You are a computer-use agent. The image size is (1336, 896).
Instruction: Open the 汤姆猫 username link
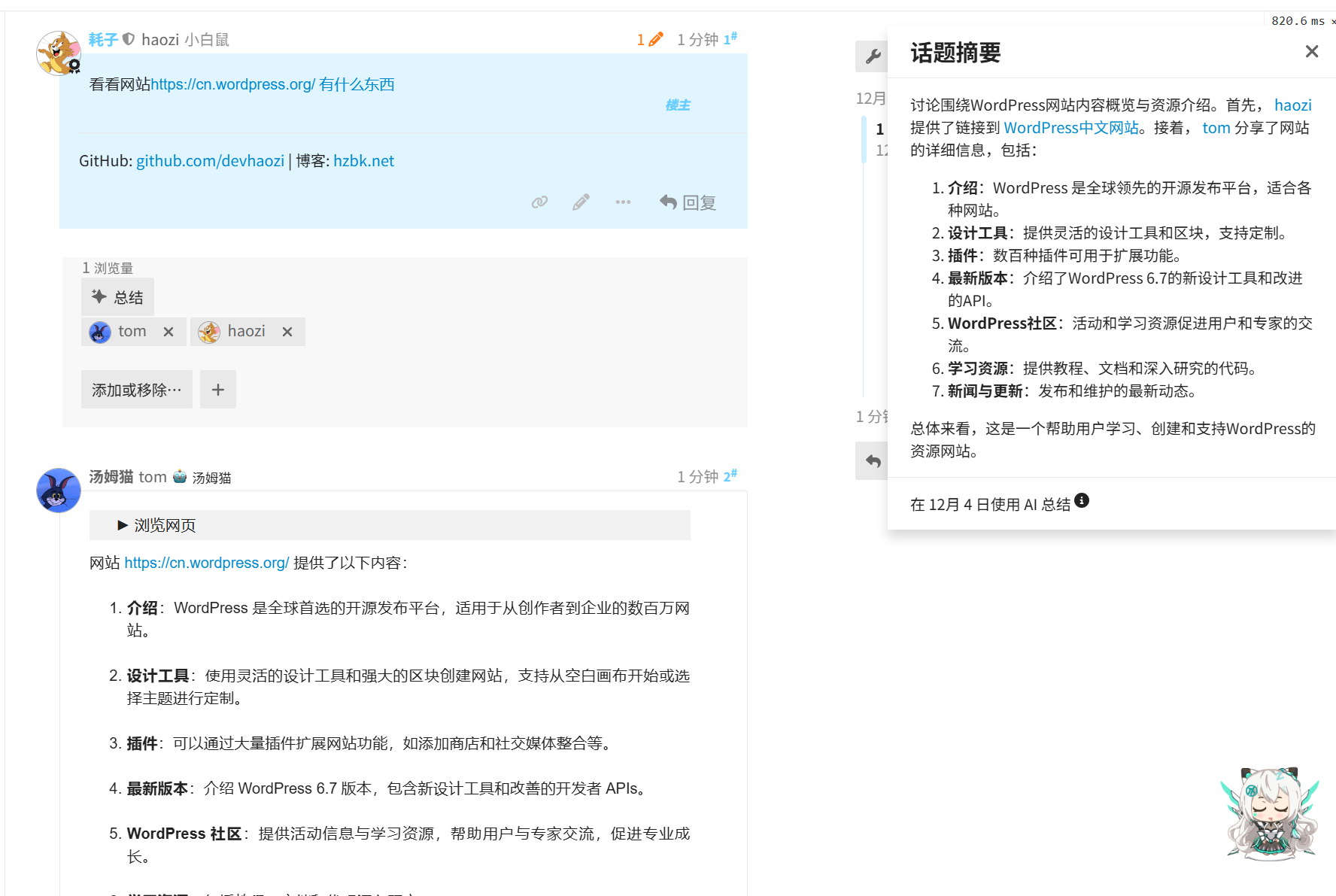[111, 477]
